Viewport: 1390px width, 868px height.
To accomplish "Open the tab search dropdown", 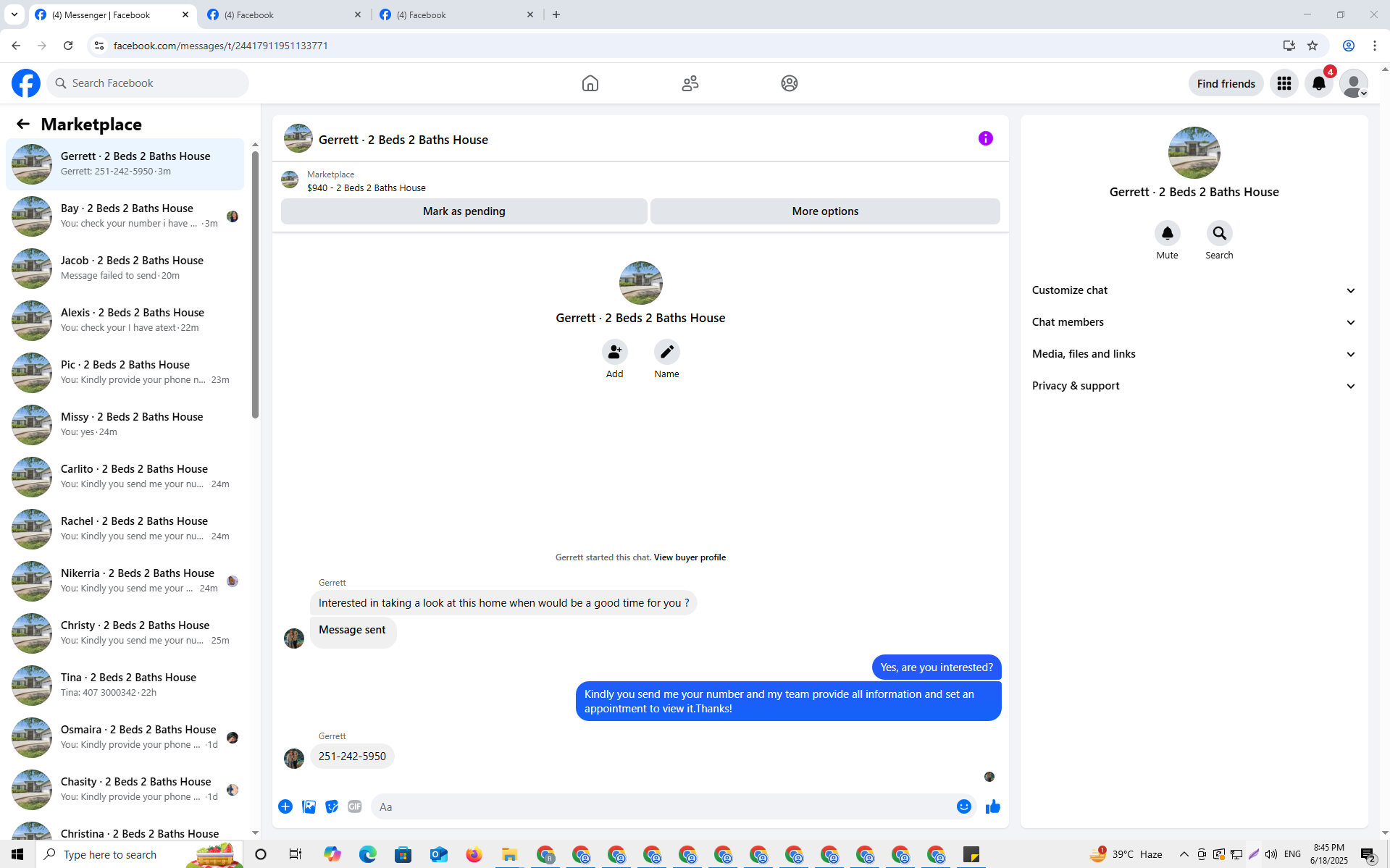I will [14, 14].
